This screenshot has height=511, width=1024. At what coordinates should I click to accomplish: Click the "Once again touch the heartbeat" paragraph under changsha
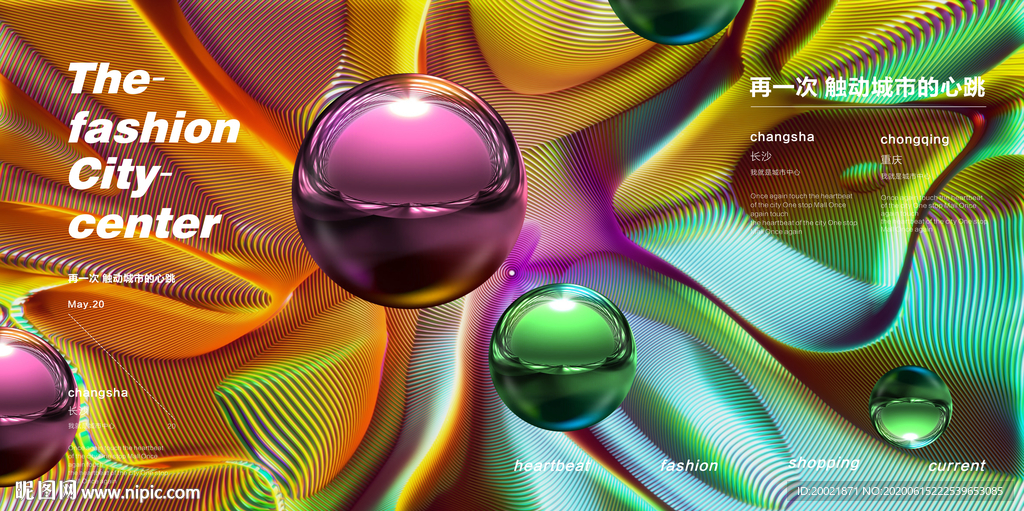coord(803,214)
